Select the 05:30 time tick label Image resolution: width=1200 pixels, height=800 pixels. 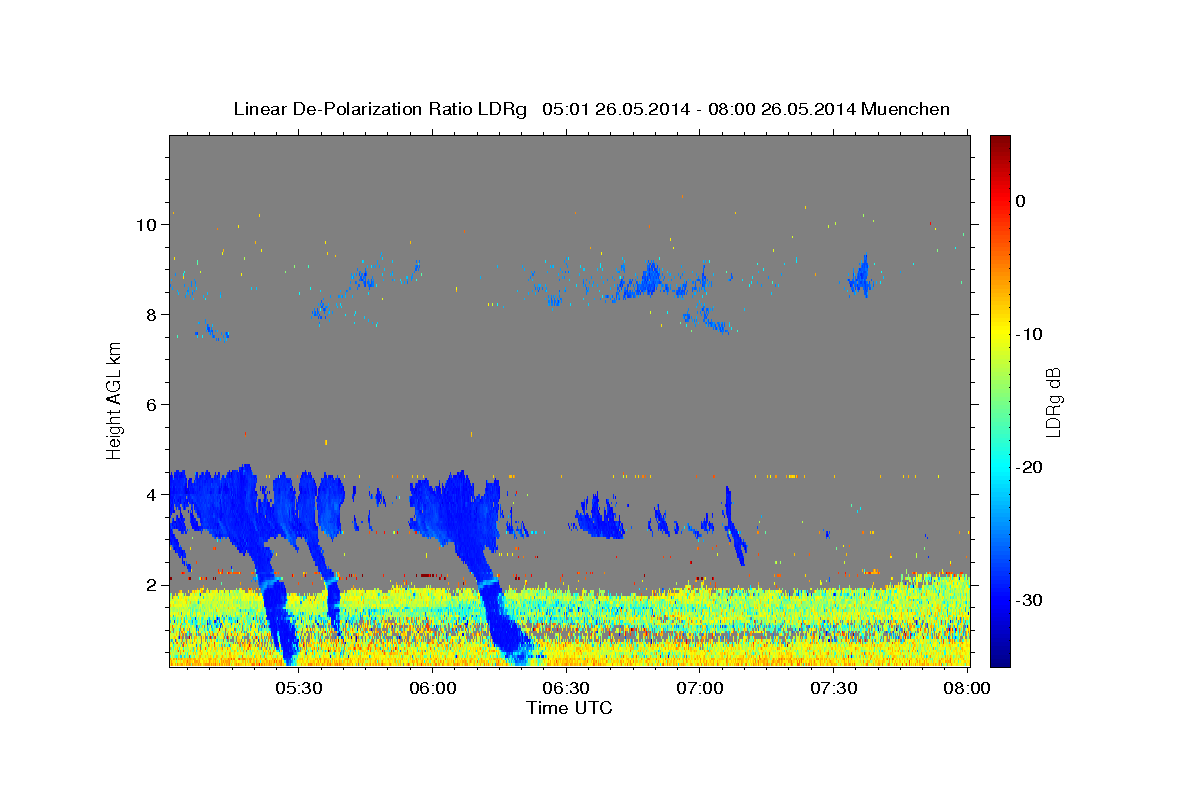click(299, 689)
